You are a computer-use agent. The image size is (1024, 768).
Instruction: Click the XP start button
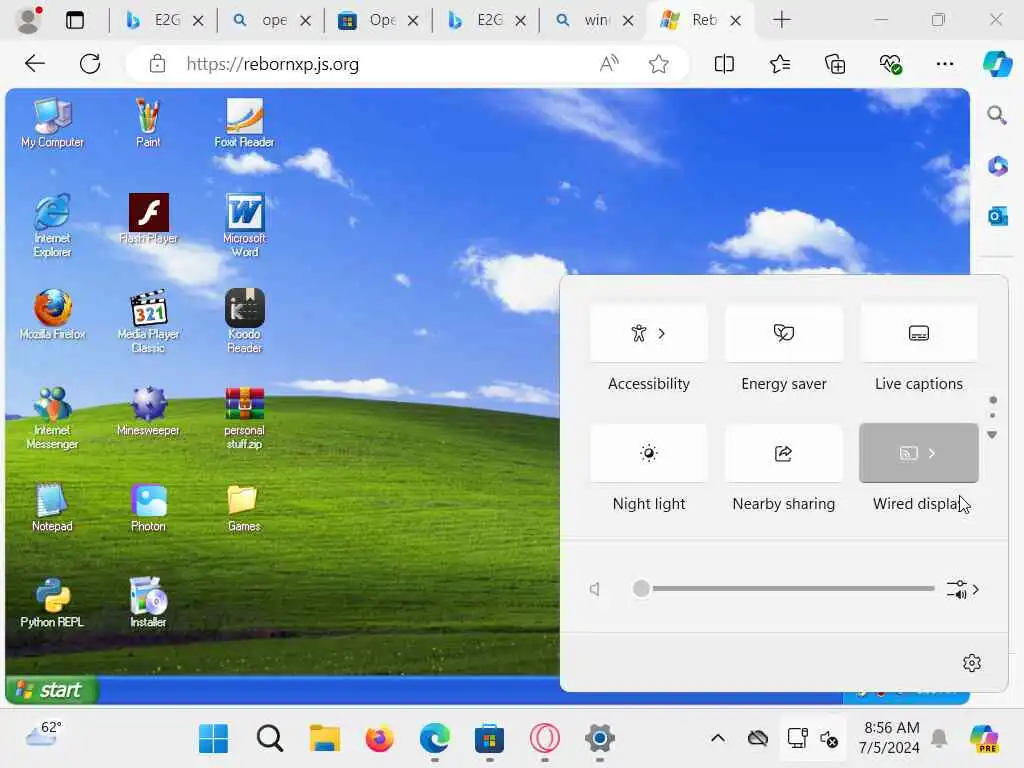click(52, 690)
